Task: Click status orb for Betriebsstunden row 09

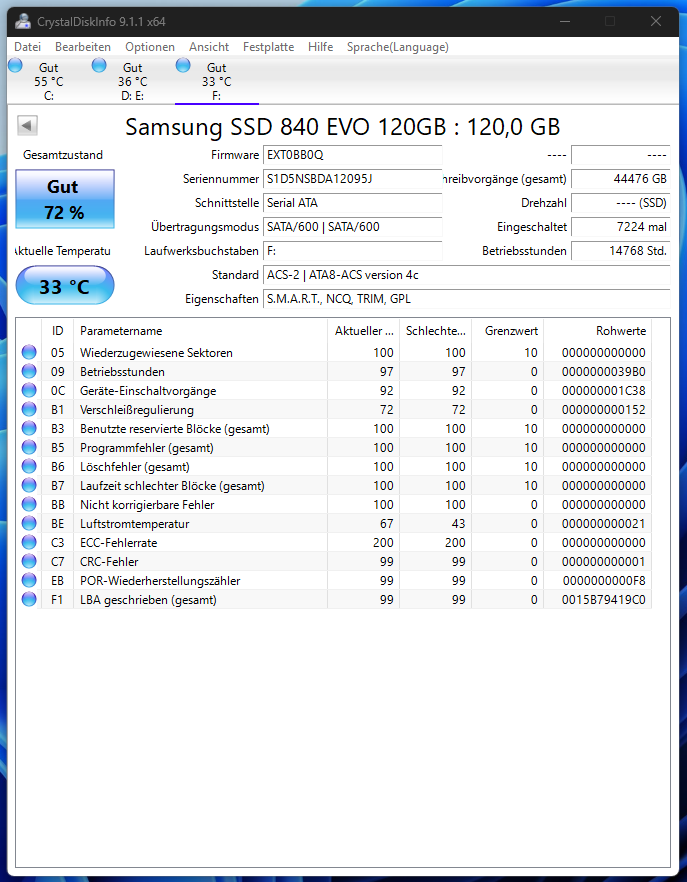Action: pos(29,372)
